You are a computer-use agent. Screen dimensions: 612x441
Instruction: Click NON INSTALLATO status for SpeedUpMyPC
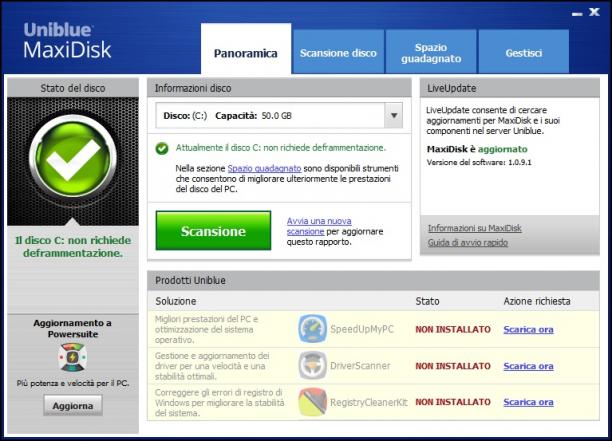453,329
